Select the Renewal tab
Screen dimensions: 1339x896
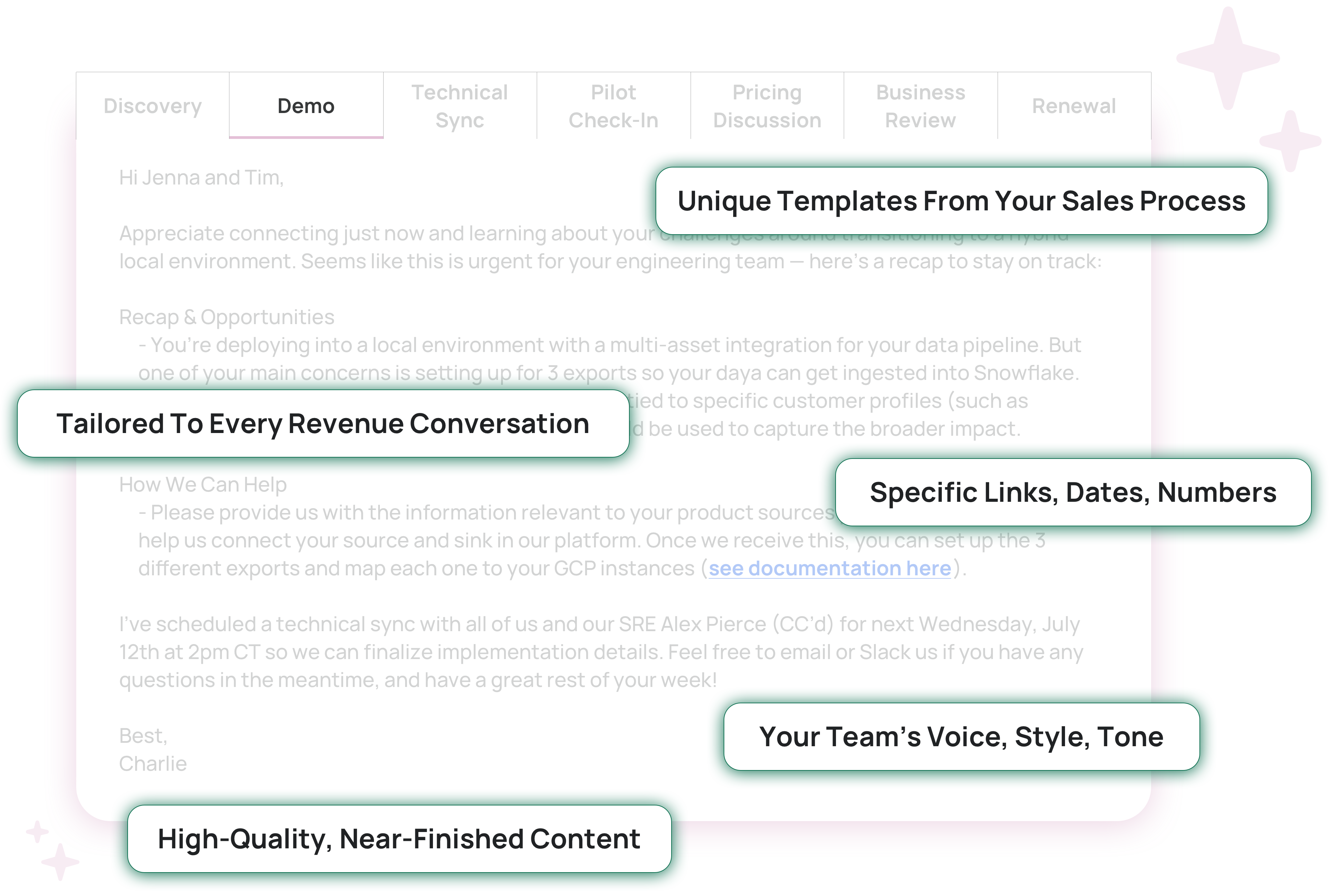point(1074,106)
